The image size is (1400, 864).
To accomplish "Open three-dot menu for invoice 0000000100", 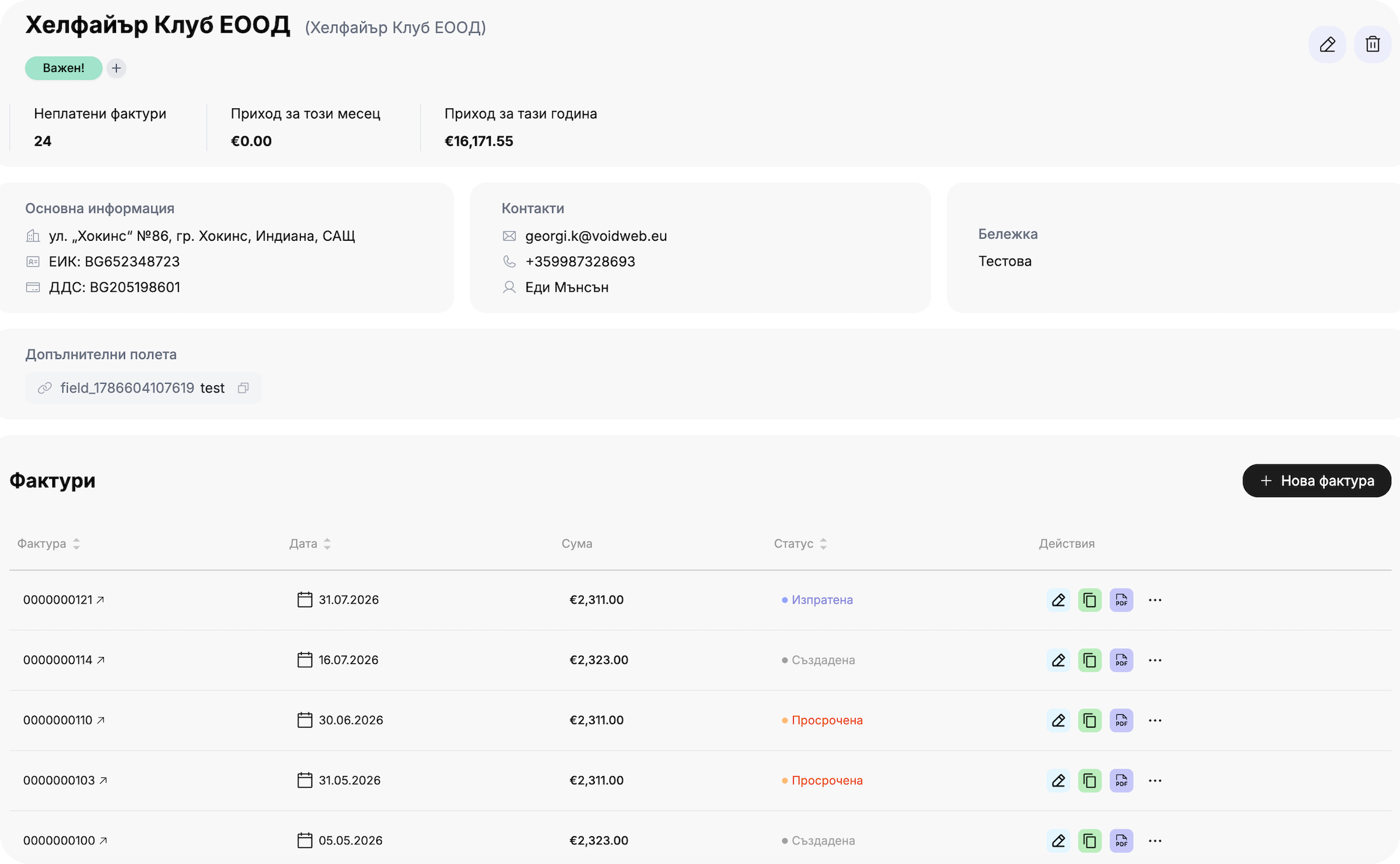I will [x=1155, y=840].
